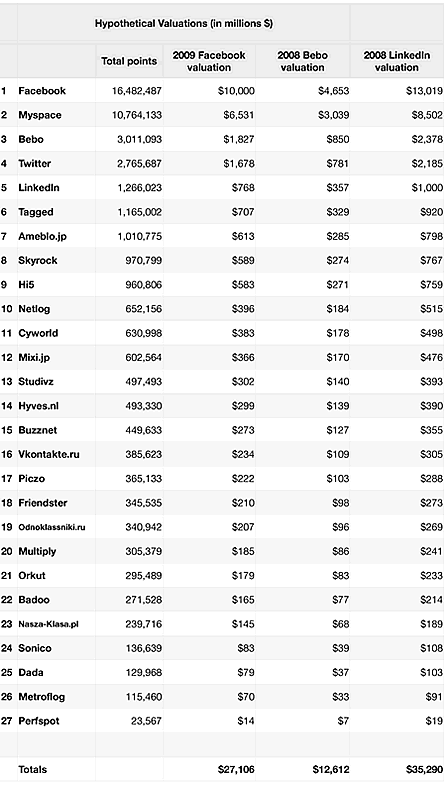Screen dimensions: 444x785
Task: Click the Totals row label
Action: click(32, 769)
